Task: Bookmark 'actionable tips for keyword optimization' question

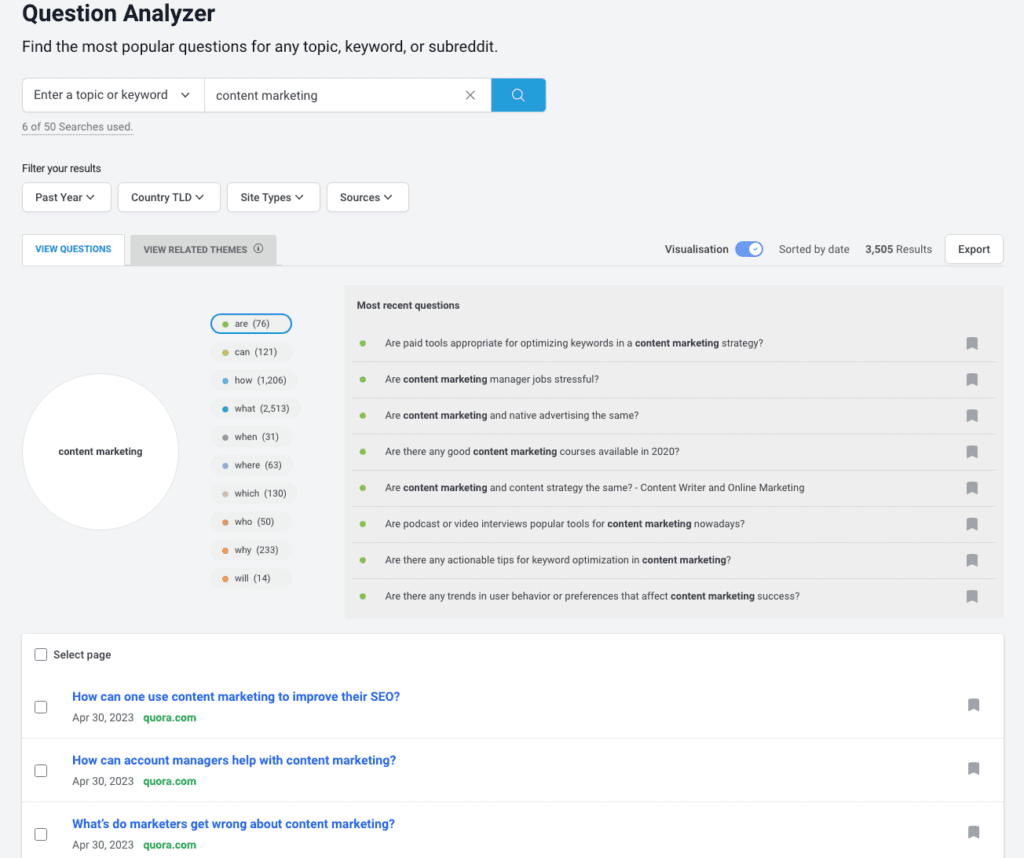Action: [972, 560]
